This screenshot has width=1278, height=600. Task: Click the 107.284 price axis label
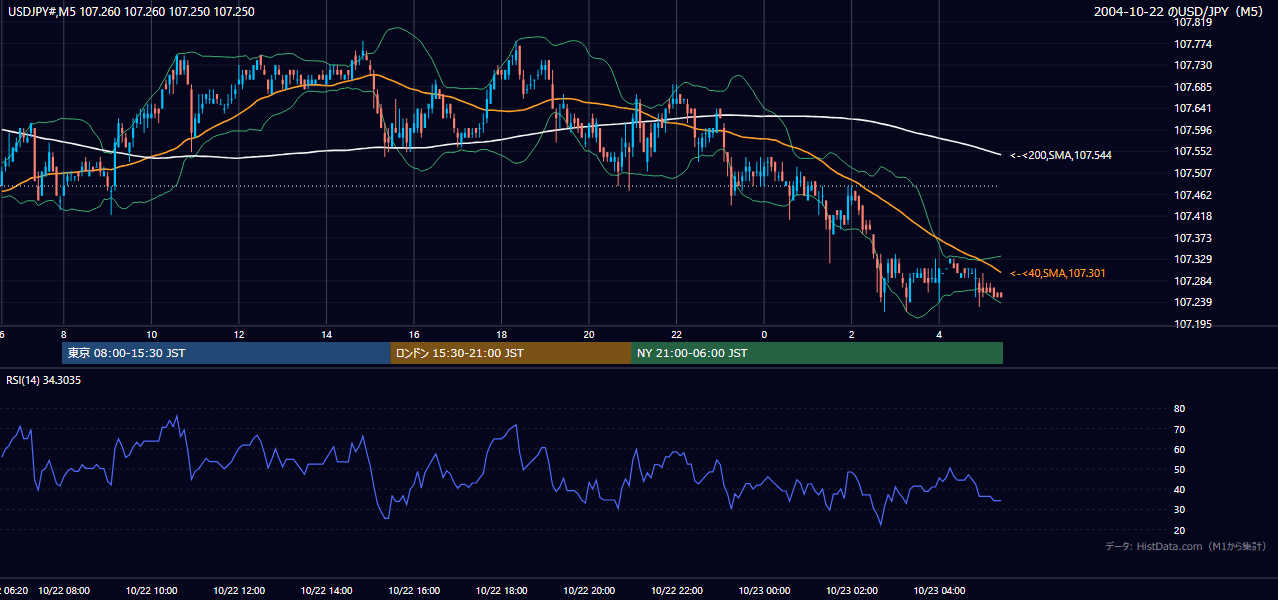(x=1193, y=281)
